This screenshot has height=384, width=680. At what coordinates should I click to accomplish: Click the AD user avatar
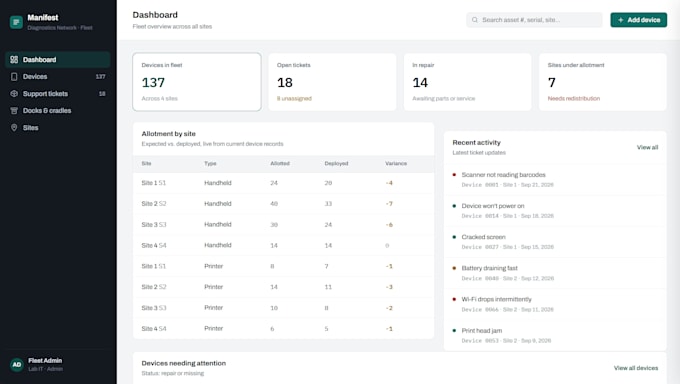16,364
